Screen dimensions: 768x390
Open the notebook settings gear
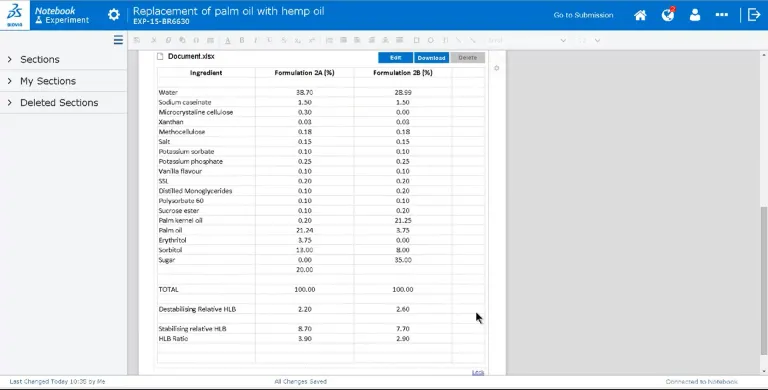click(114, 15)
